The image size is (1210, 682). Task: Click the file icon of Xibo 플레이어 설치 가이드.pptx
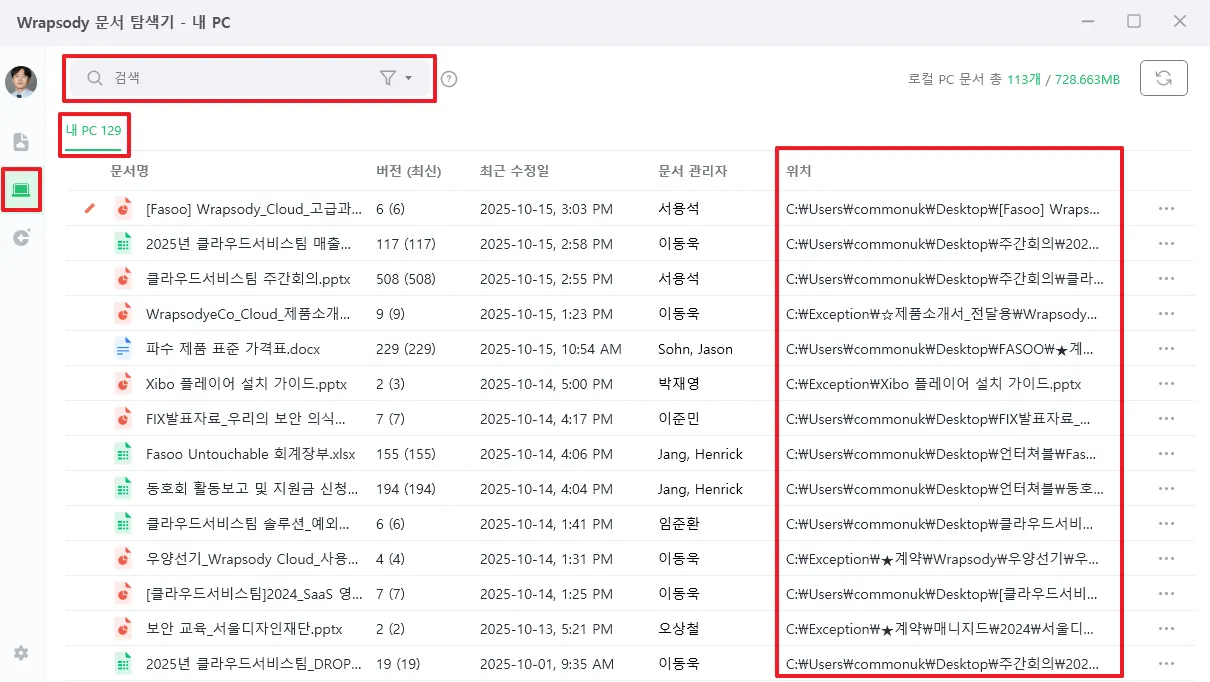pyautogui.click(x=123, y=384)
